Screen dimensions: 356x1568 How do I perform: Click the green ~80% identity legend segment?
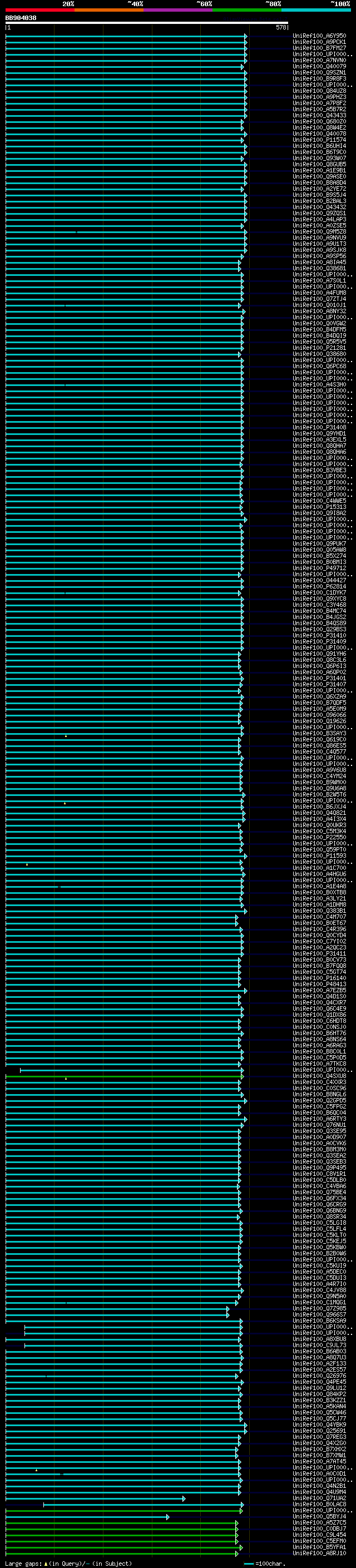(247, 10)
